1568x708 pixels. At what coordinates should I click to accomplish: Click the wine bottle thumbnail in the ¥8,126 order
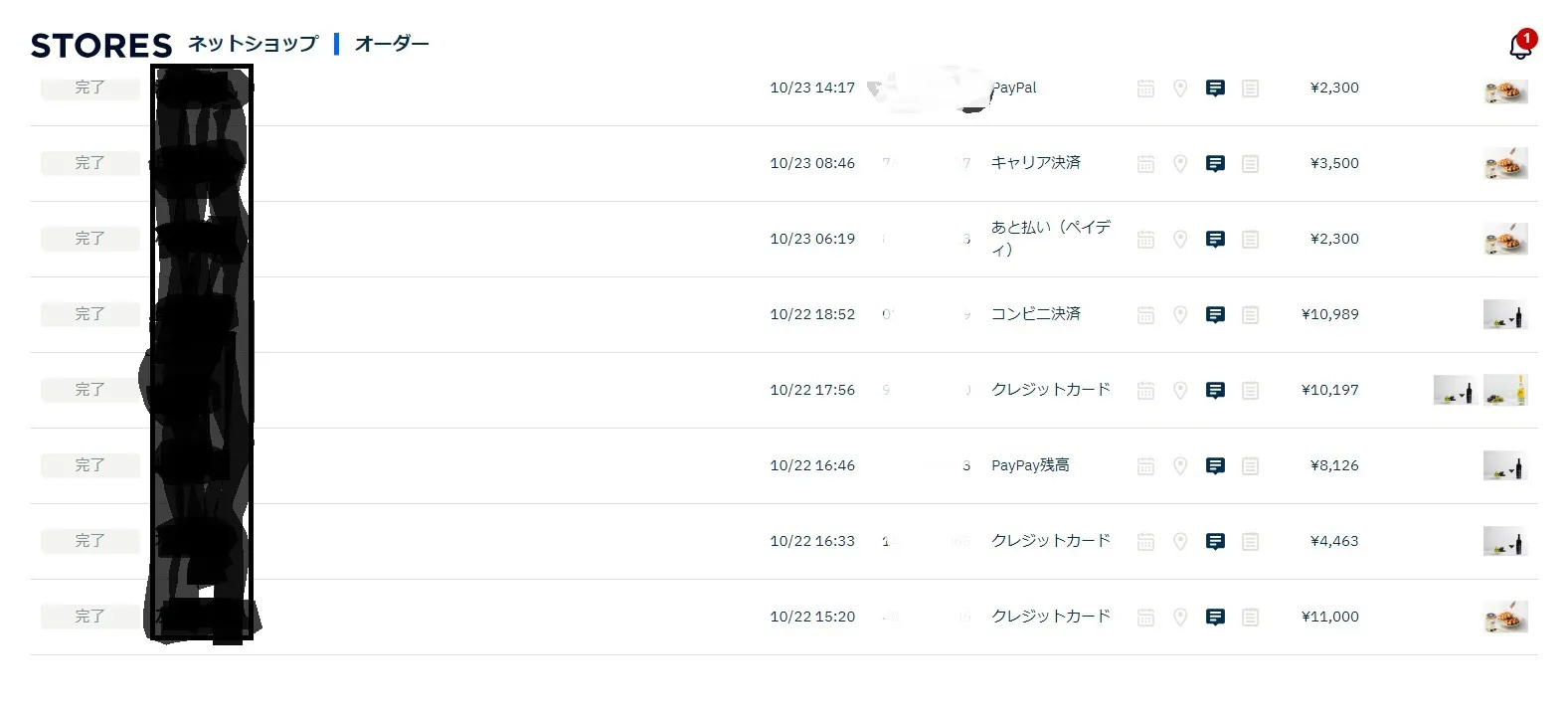point(1505,465)
